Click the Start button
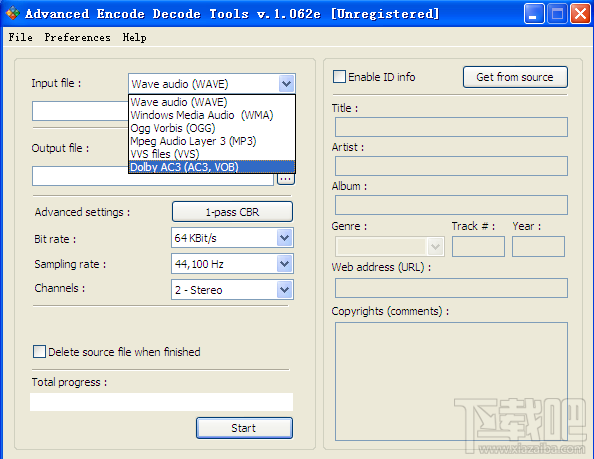 coord(244,428)
